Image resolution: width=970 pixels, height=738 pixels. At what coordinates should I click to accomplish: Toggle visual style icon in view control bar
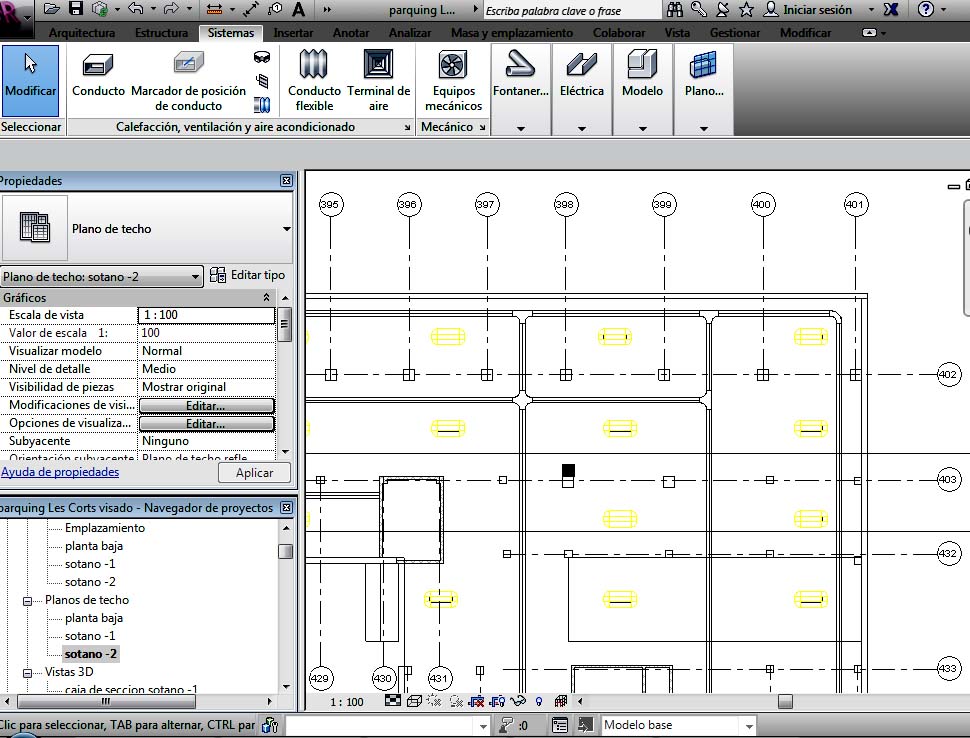click(413, 702)
